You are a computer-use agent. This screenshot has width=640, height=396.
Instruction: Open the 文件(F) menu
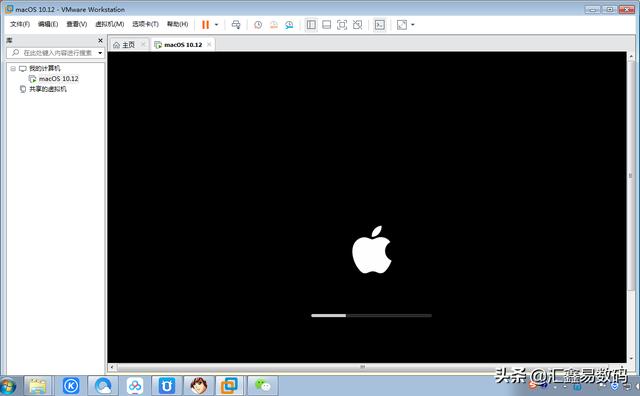pos(20,24)
